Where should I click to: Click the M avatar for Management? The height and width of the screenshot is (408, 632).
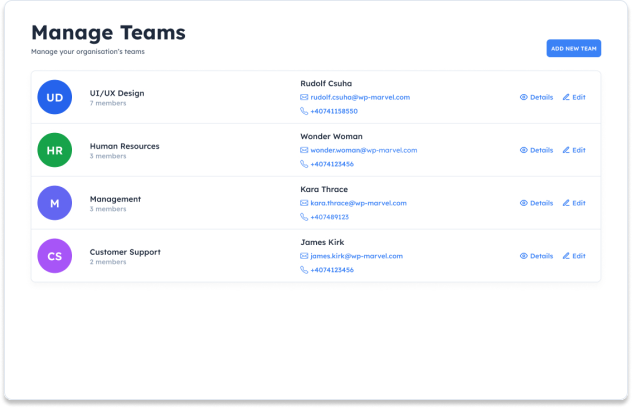tap(54, 203)
